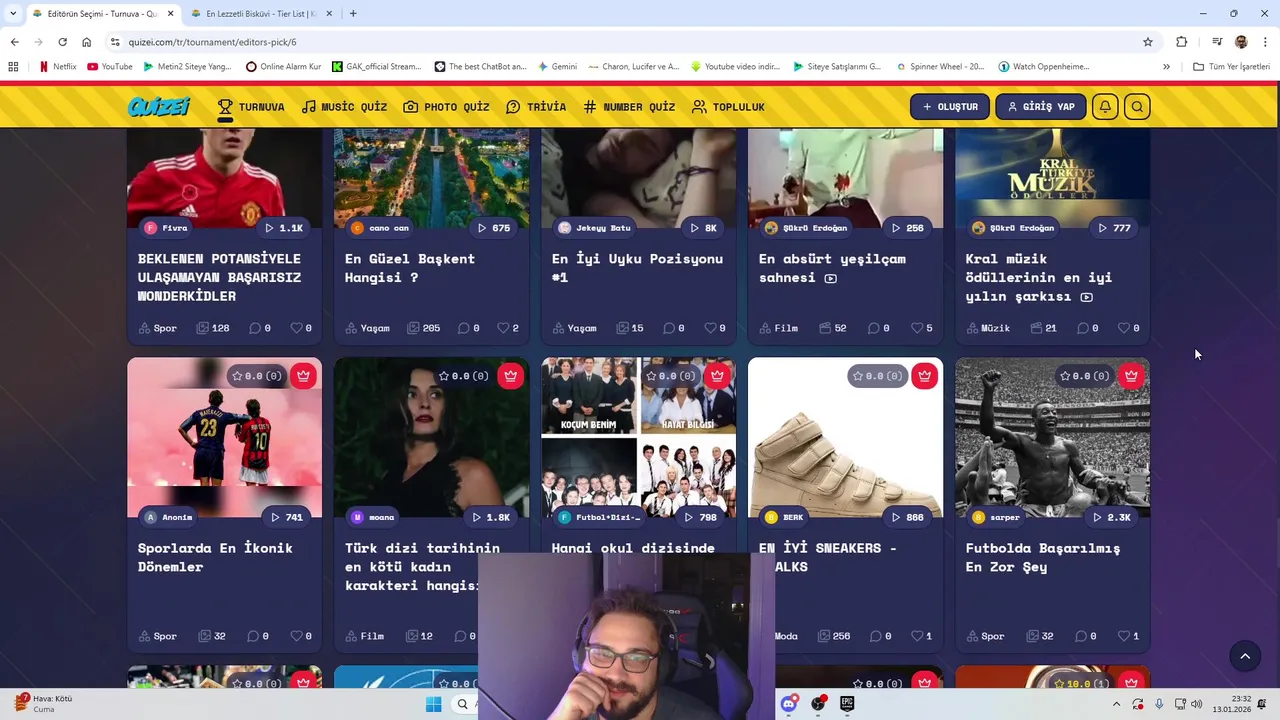Click the Müzik category tag
The width and height of the screenshot is (1280, 720).
(x=988, y=328)
